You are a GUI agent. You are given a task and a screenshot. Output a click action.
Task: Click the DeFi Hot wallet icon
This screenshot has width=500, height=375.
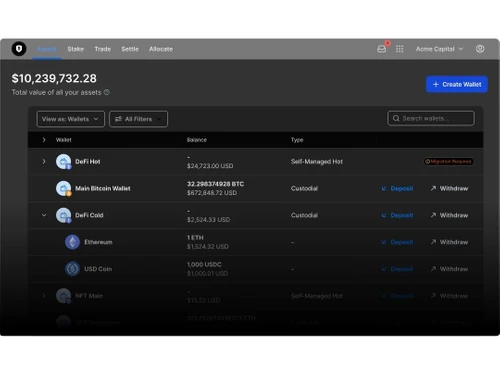point(63,161)
